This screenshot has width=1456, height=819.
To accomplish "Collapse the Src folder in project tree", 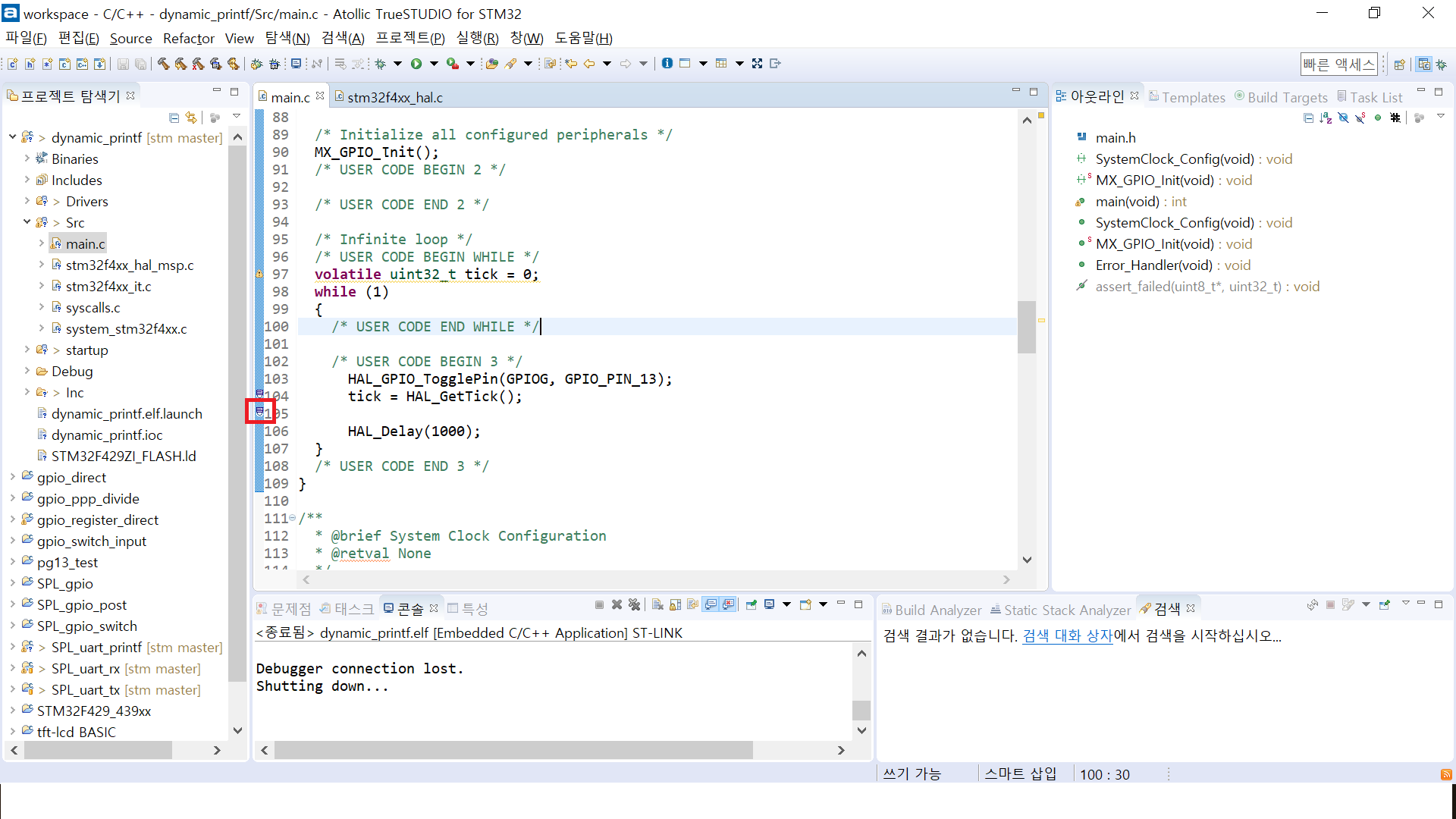I will (x=27, y=222).
